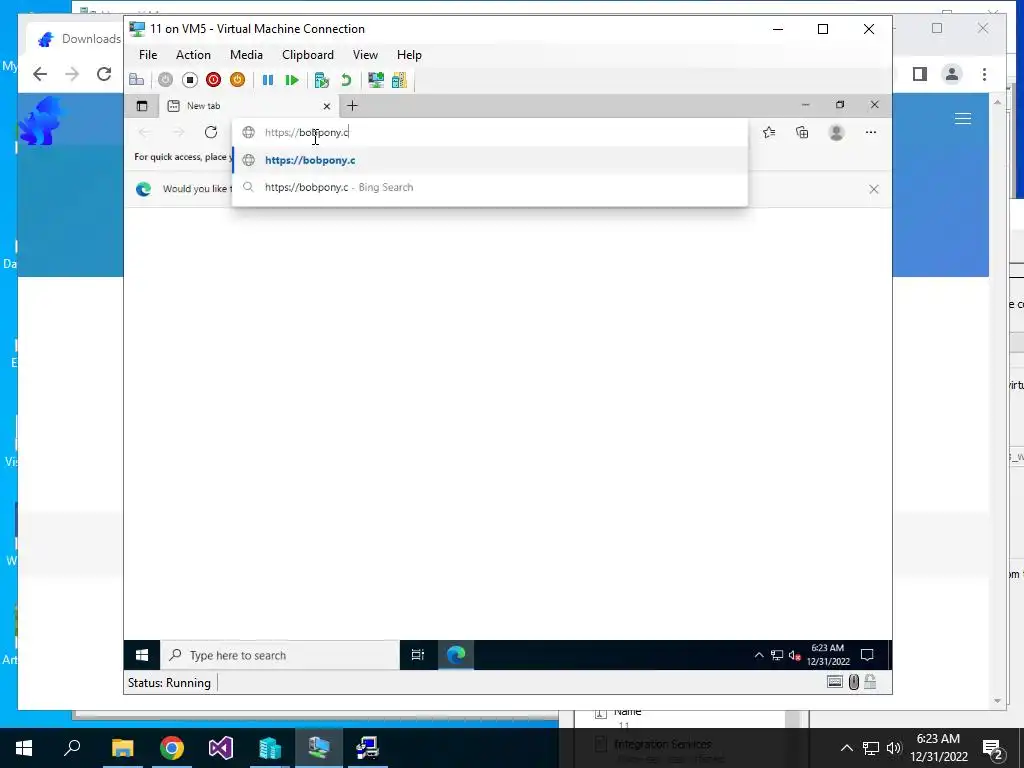Open VM clock showing 6:23 AM
The width and height of the screenshot is (1024, 768).
[828, 655]
